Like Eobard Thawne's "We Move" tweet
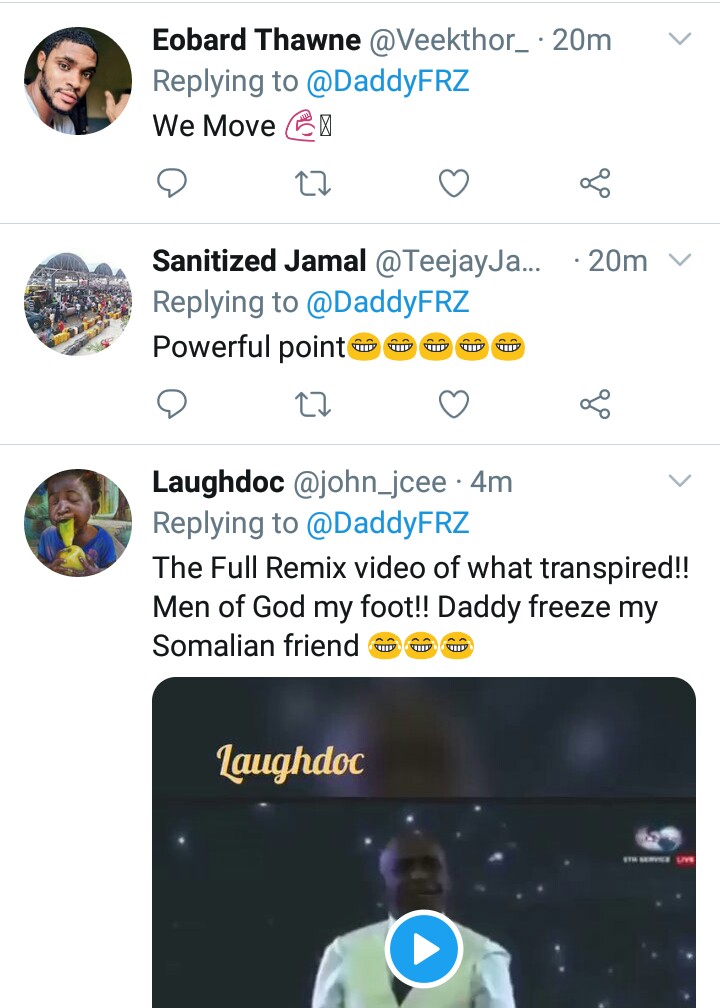Screen dimensions: 720x1008 pyautogui.click(x=455, y=183)
